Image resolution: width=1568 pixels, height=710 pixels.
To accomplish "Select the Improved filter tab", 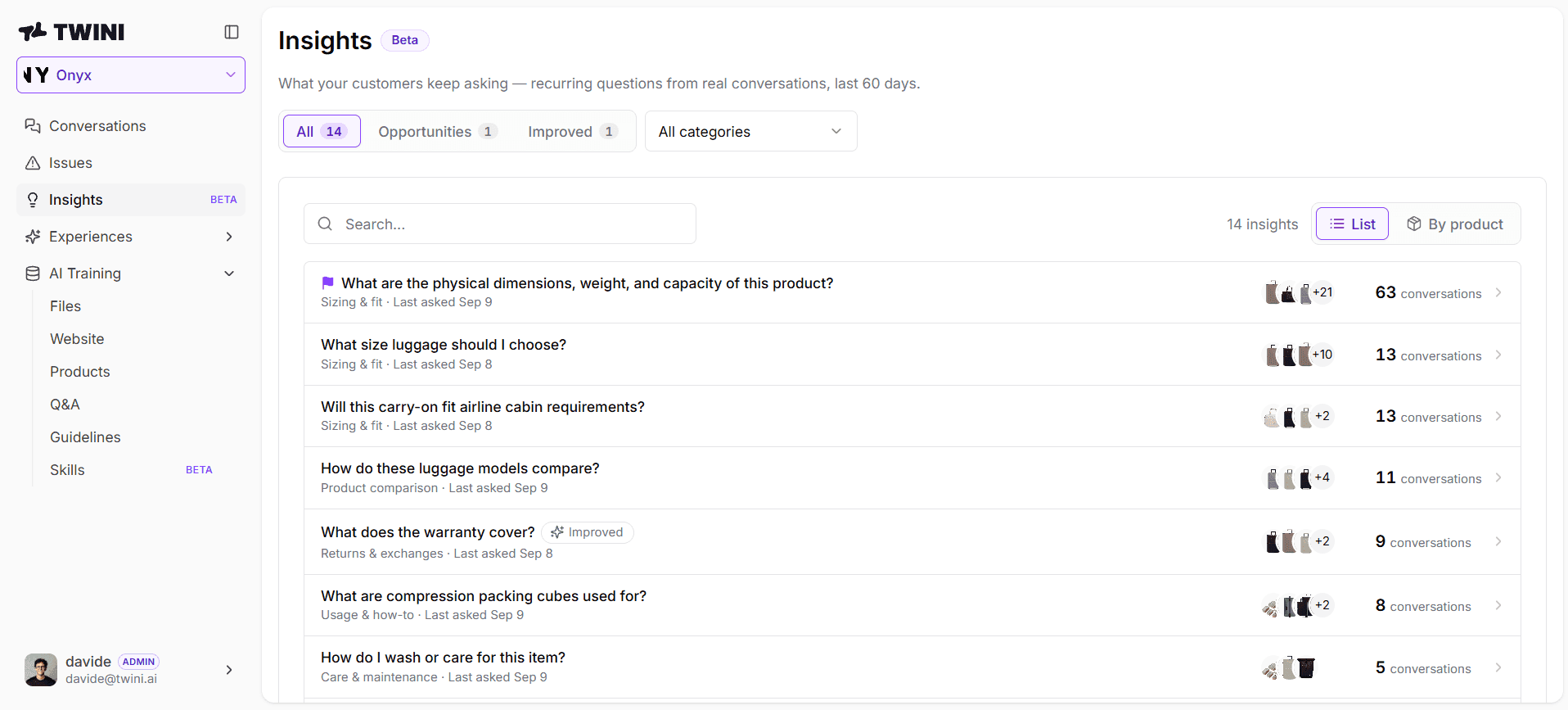I will point(572,131).
